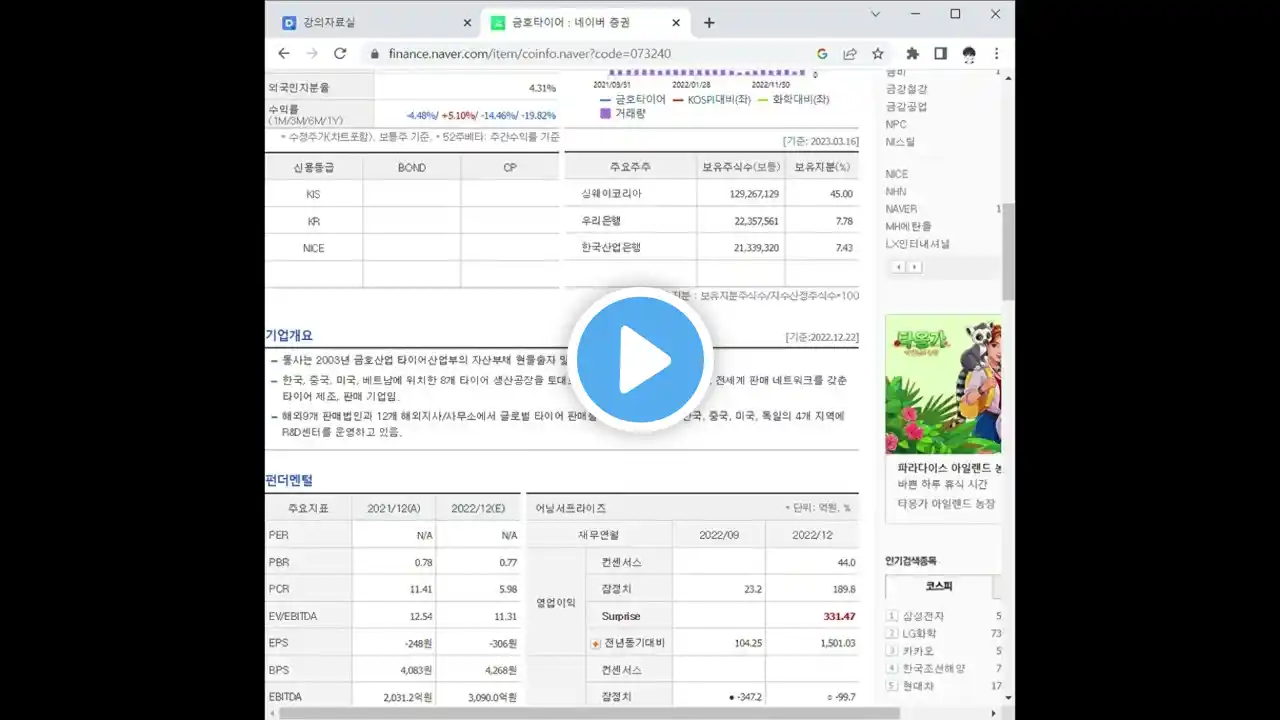Open 금강공업 in the right sidebar list
1280x720 pixels.
(906, 106)
